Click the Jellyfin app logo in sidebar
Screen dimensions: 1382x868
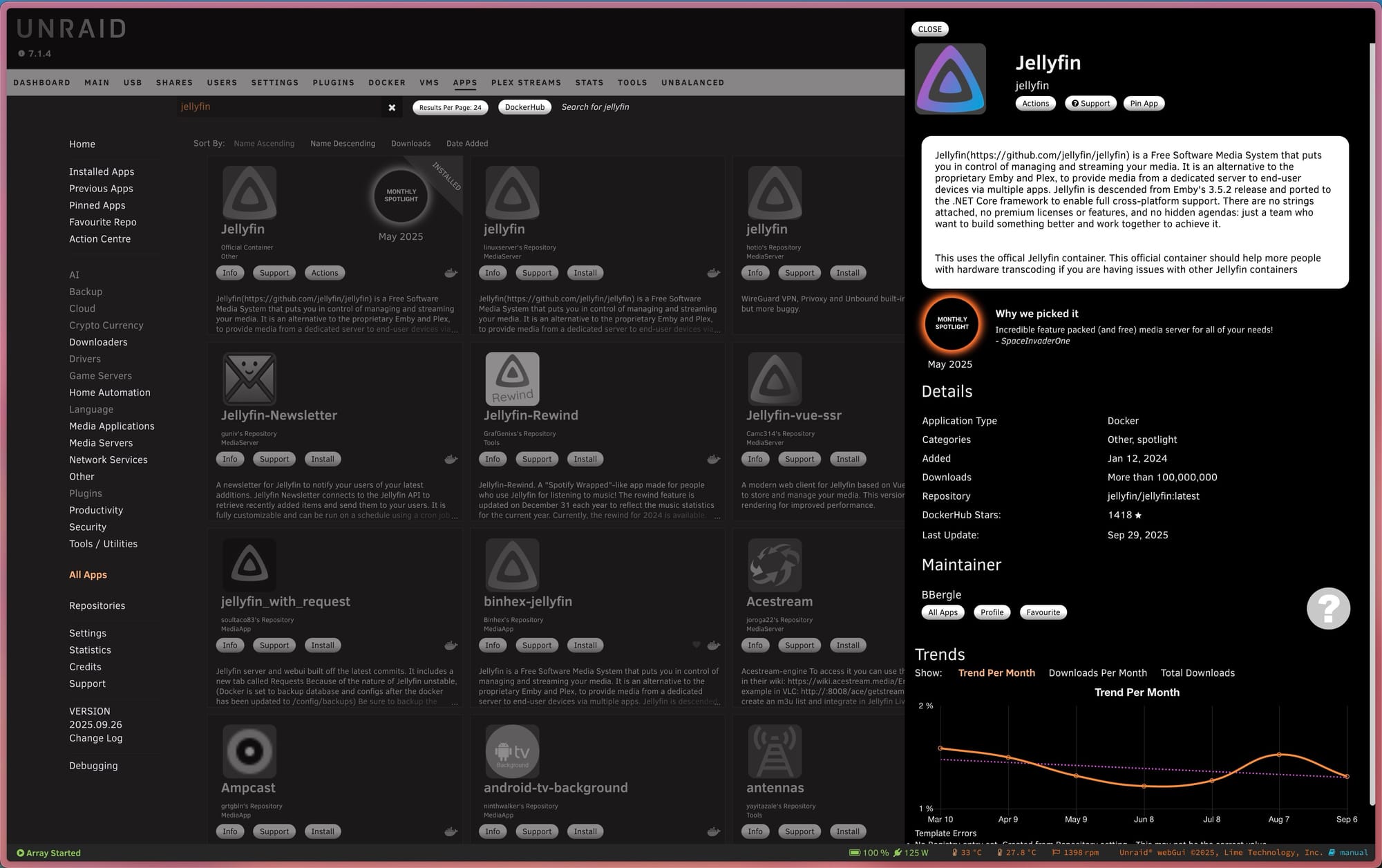[x=950, y=79]
